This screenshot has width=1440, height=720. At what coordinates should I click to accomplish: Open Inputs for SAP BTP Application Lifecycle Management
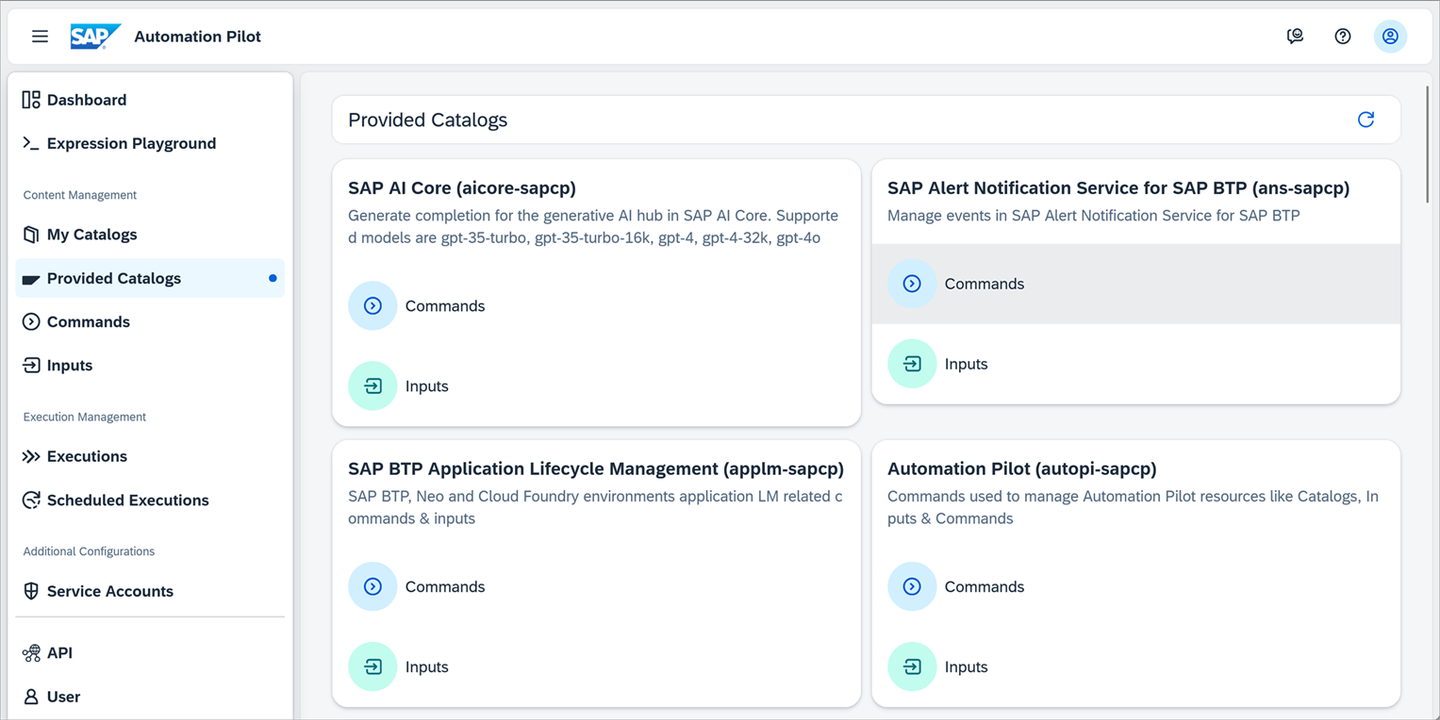[x=596, y=667]
